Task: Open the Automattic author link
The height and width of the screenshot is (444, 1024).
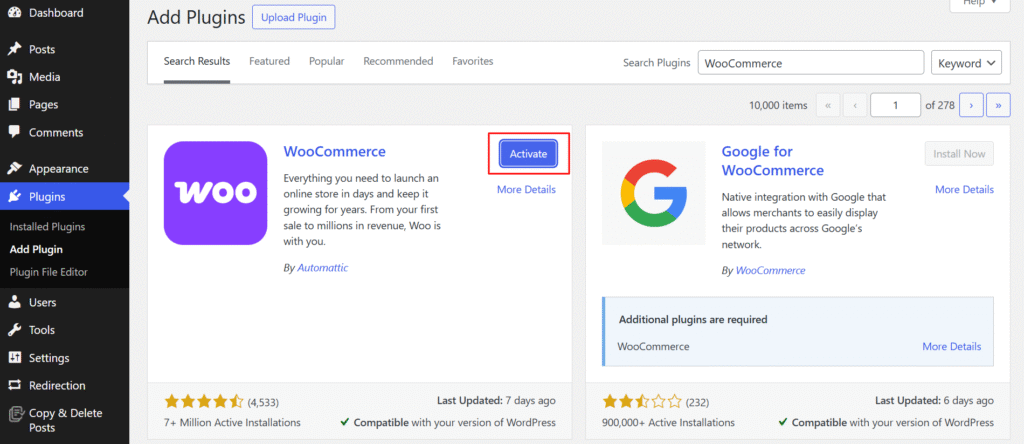Action: [x=323, y=268]
